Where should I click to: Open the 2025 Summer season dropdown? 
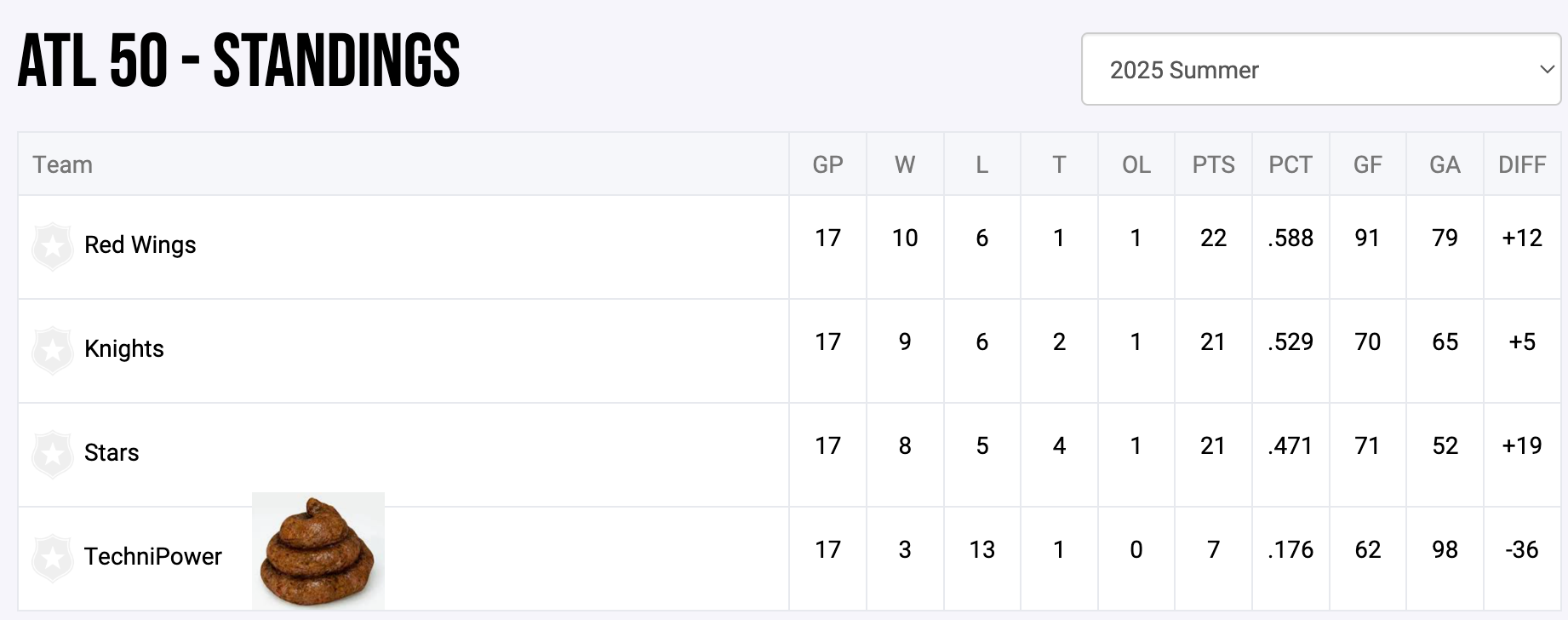(x=1320, y=70)
